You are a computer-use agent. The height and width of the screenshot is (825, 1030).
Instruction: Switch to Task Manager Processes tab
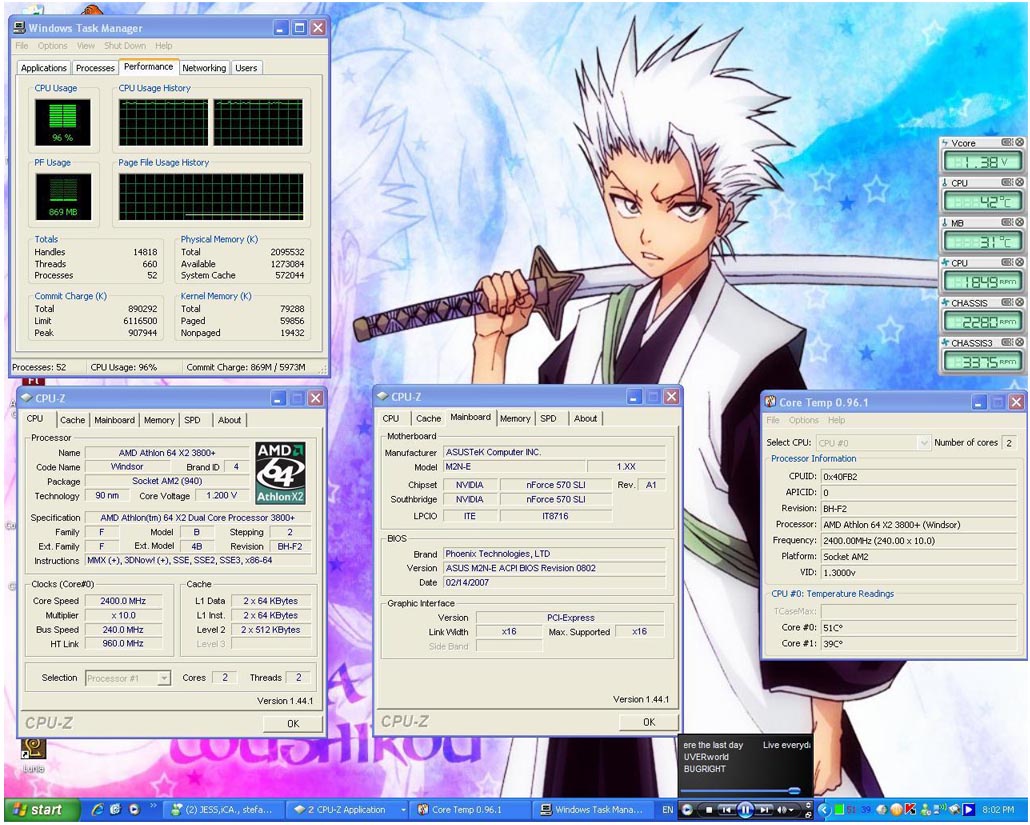[x=95, y=68]
